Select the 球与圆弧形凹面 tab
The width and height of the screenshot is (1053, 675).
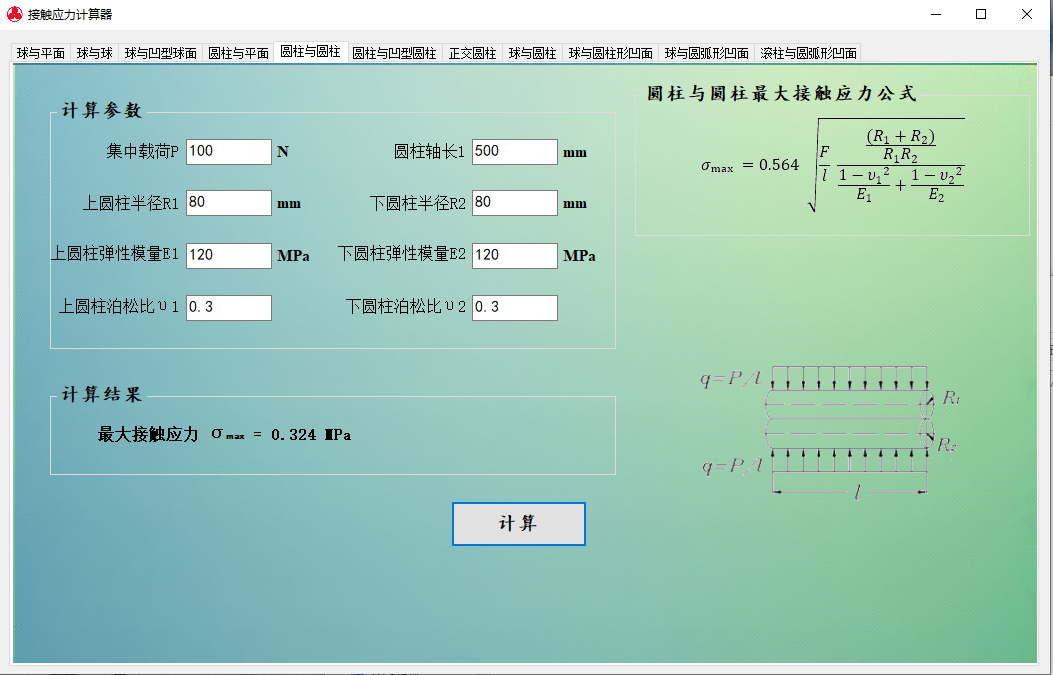(706, 54)
